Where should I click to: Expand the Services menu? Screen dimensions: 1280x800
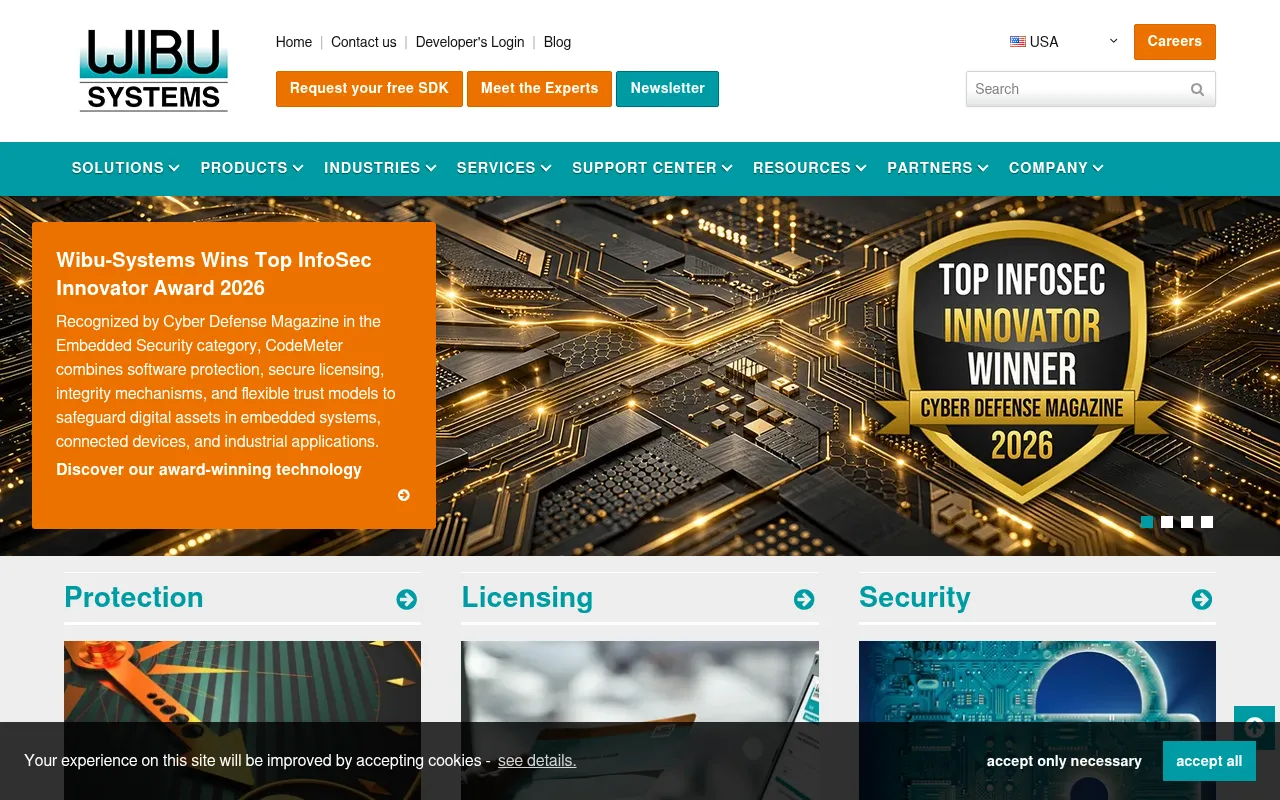504,168
